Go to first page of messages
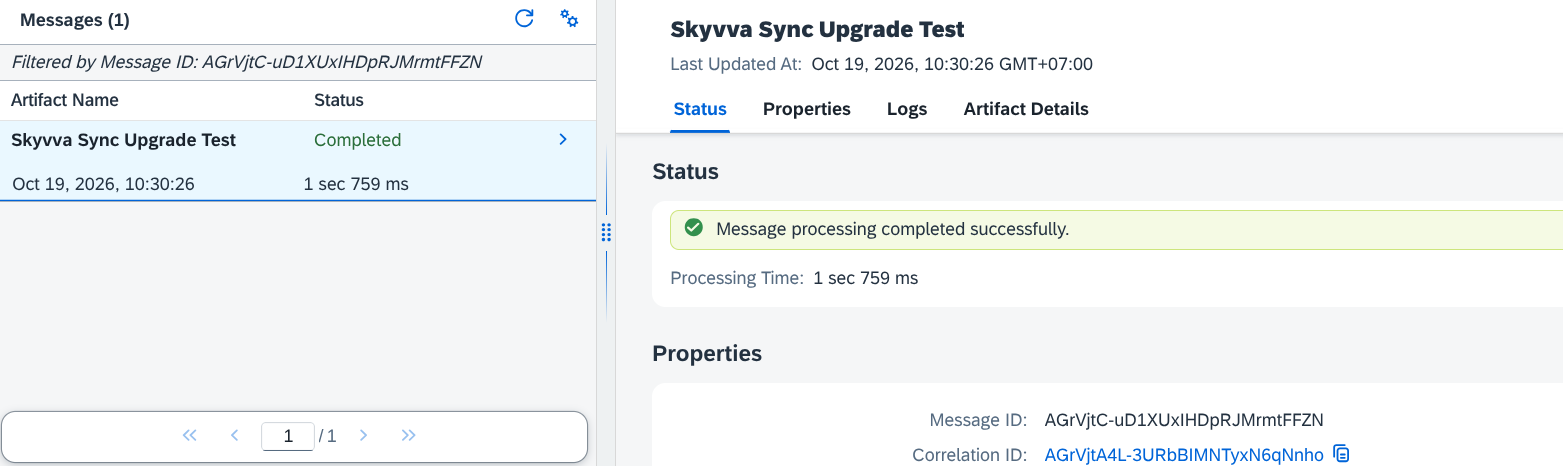The height and width of the screenshot is (466, 1563). tap(190, 436)
